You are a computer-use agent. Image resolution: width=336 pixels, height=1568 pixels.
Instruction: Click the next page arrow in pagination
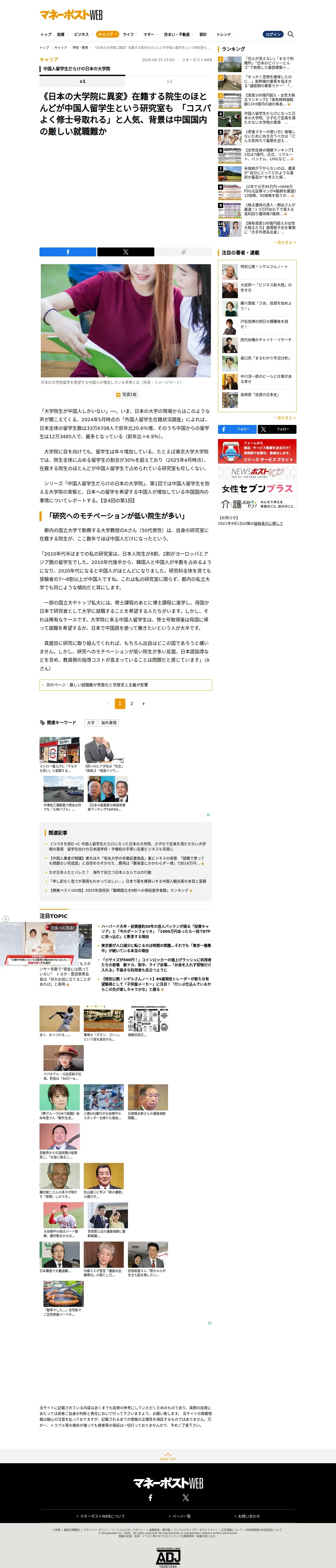click(143, 704)
